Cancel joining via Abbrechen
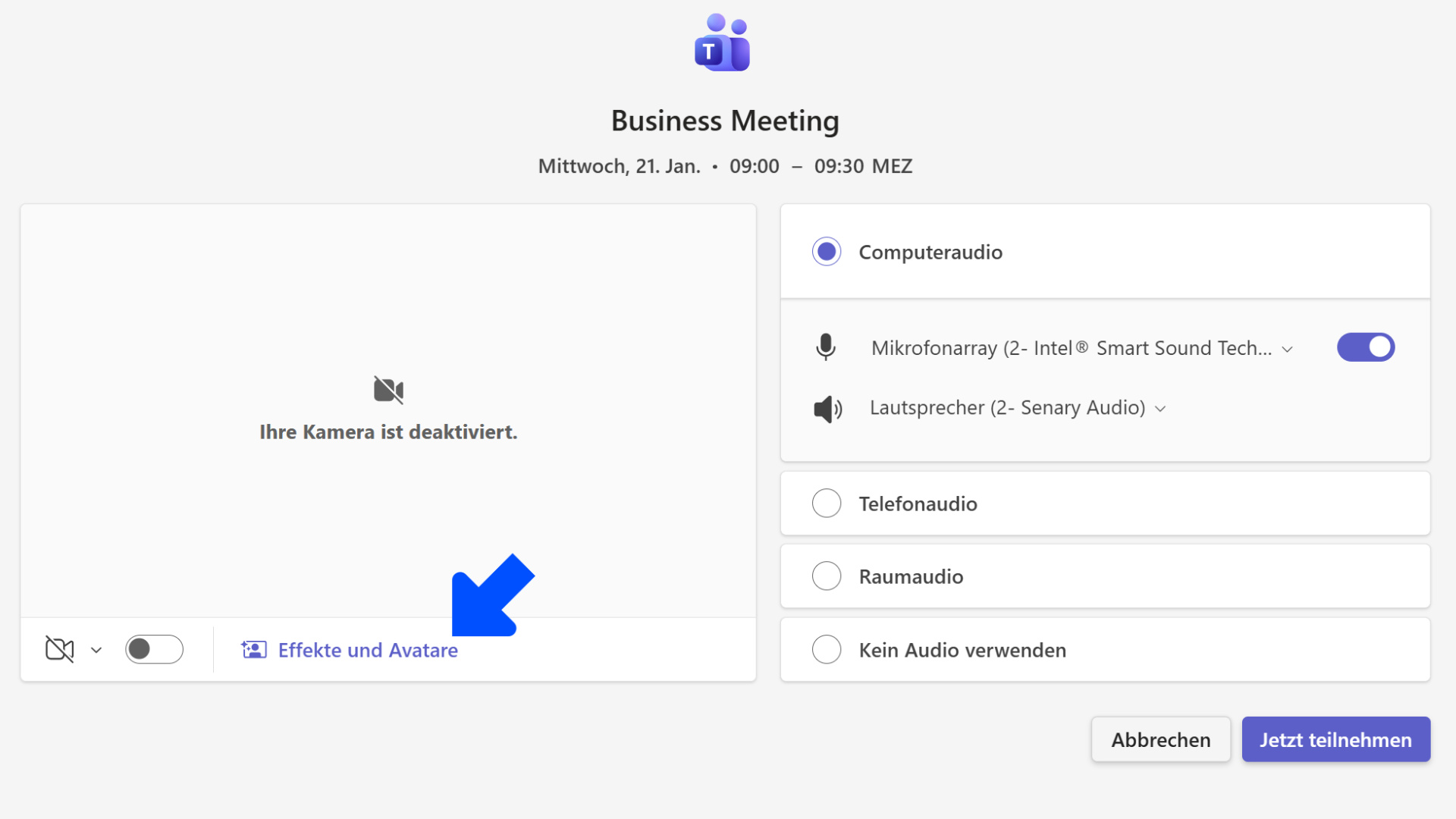Viewport: 1456px width, 819px height. 1160,739
